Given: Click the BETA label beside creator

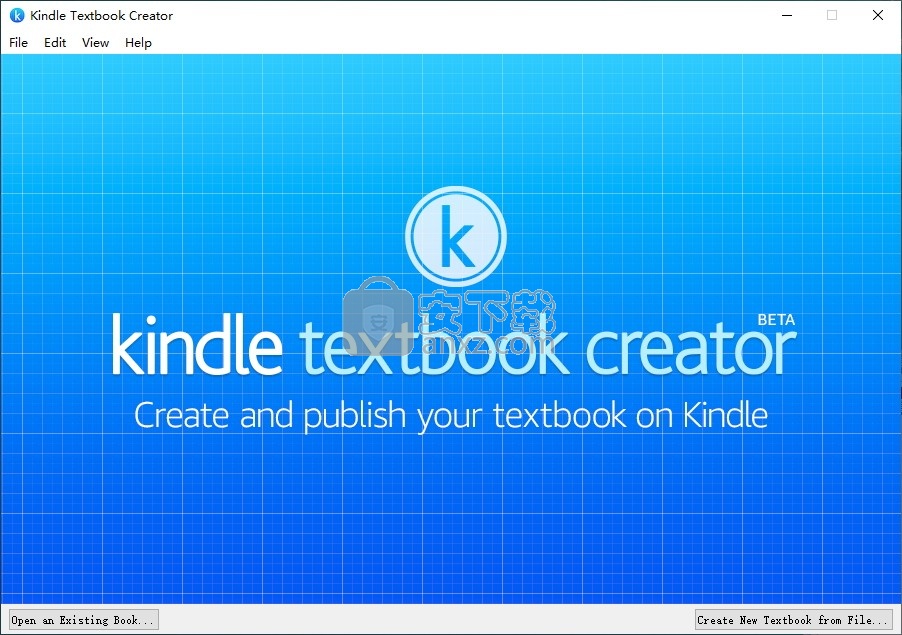Looking at the screenshot, I should (776, 320).
